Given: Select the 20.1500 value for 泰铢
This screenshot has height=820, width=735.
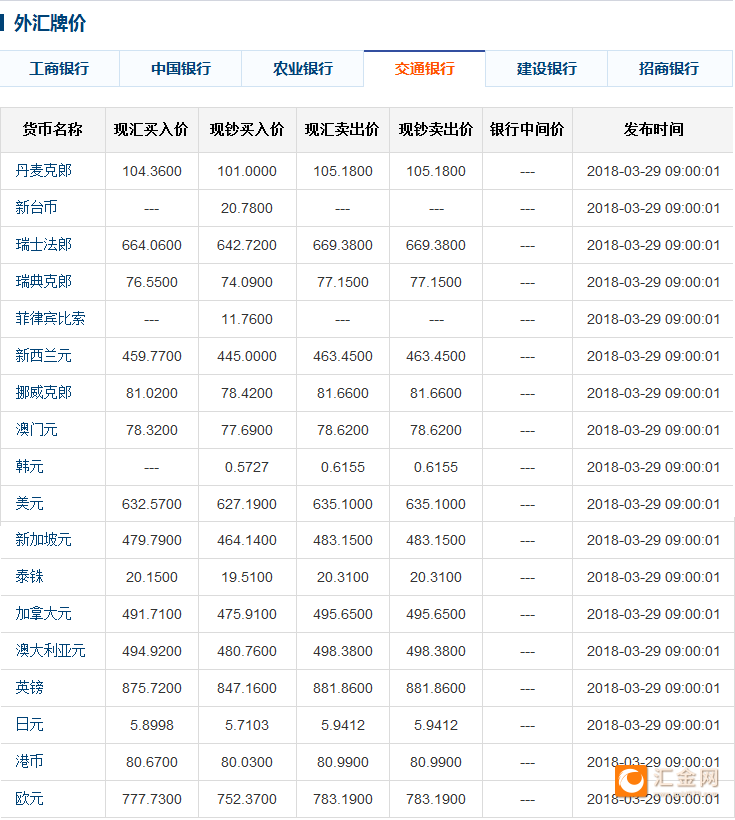Looking at the screenshot, I should [152, 577].
